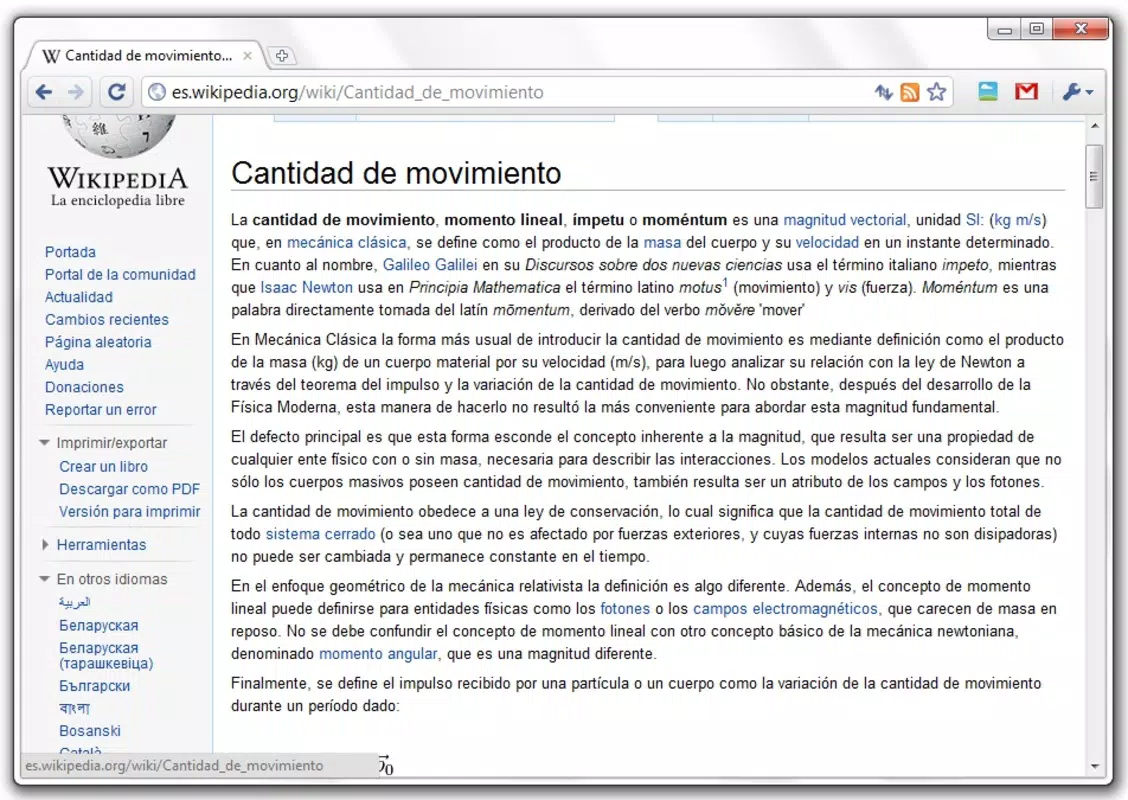1128x800 pixels.
Task: Open Cambios recientes
Action: coord(106,319)
